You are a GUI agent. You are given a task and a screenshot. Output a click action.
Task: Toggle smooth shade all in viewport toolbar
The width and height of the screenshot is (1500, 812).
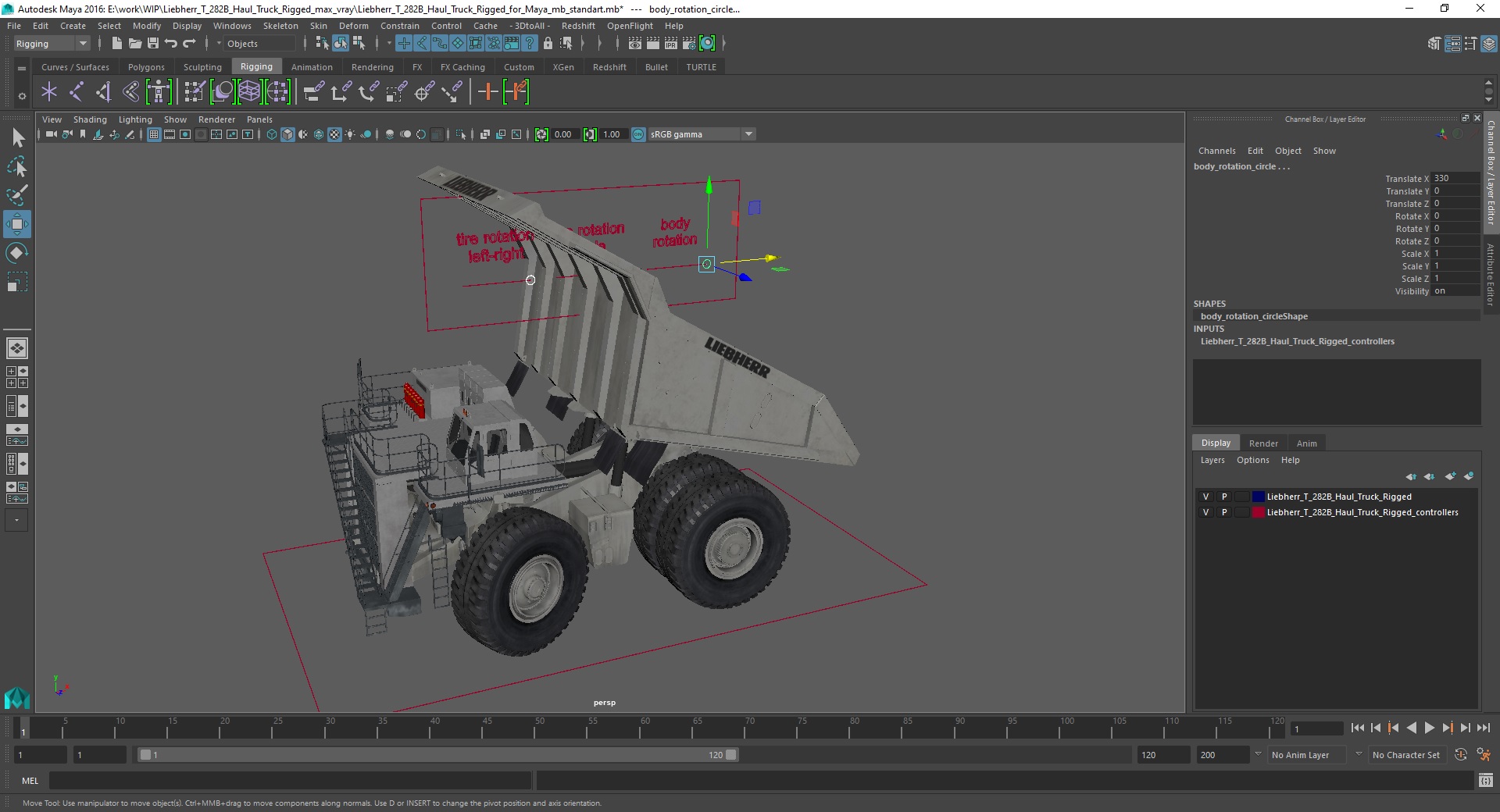tap(287, 134)
